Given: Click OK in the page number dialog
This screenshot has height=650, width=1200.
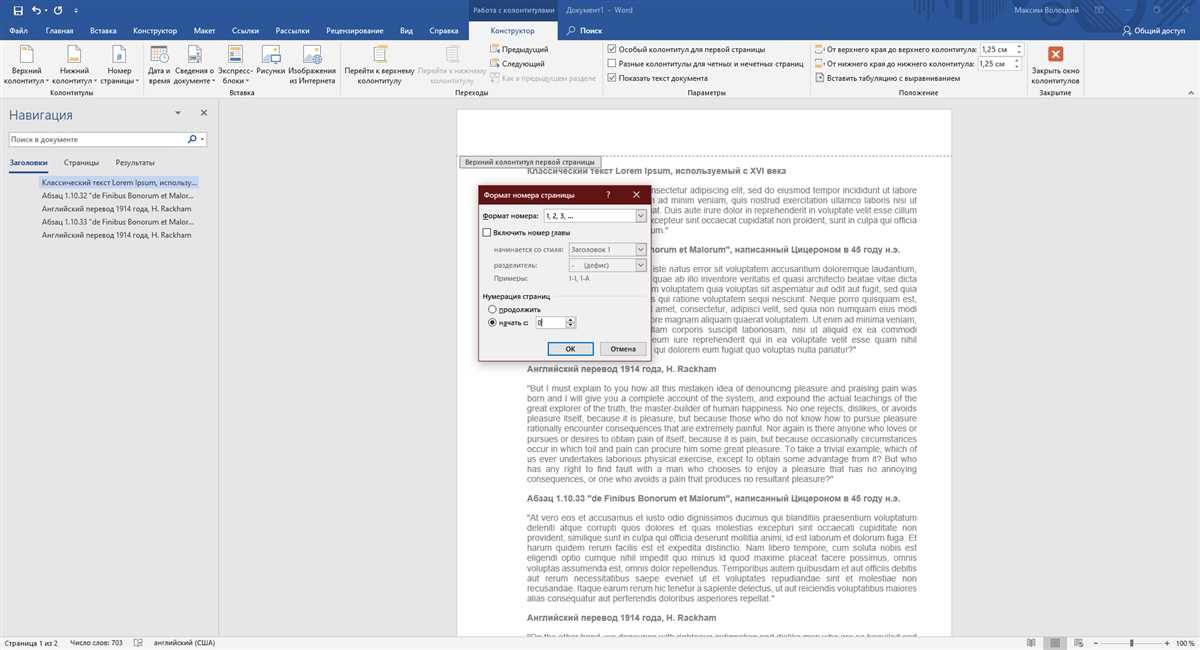Looking at the screenshot, I should (571, 349).
